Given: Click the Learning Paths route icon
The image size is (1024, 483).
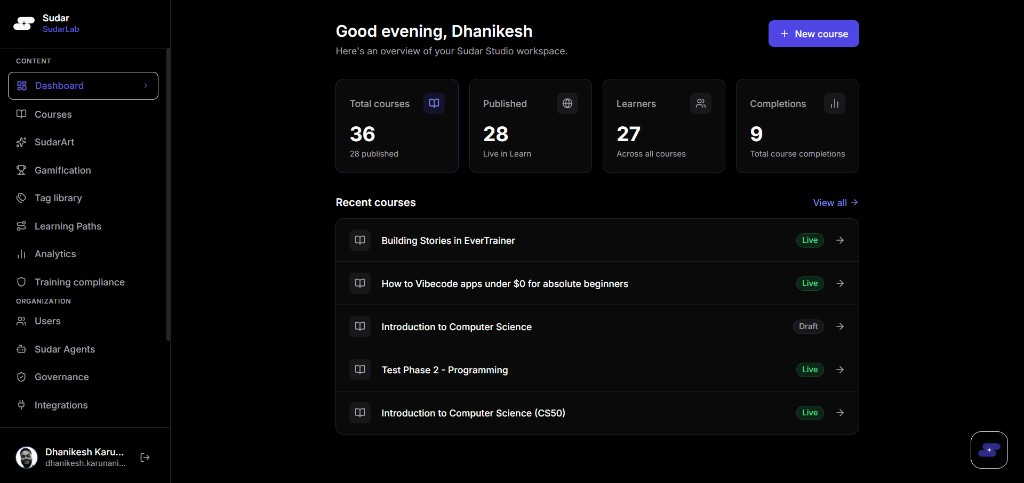Looking at the screenshot, I should point(22,226).
